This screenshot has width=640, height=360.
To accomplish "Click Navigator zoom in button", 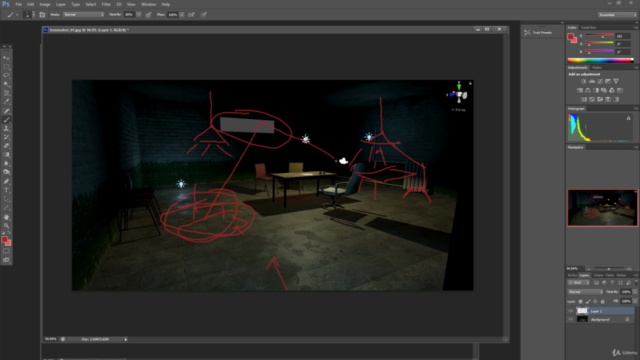I will point(629,269).
